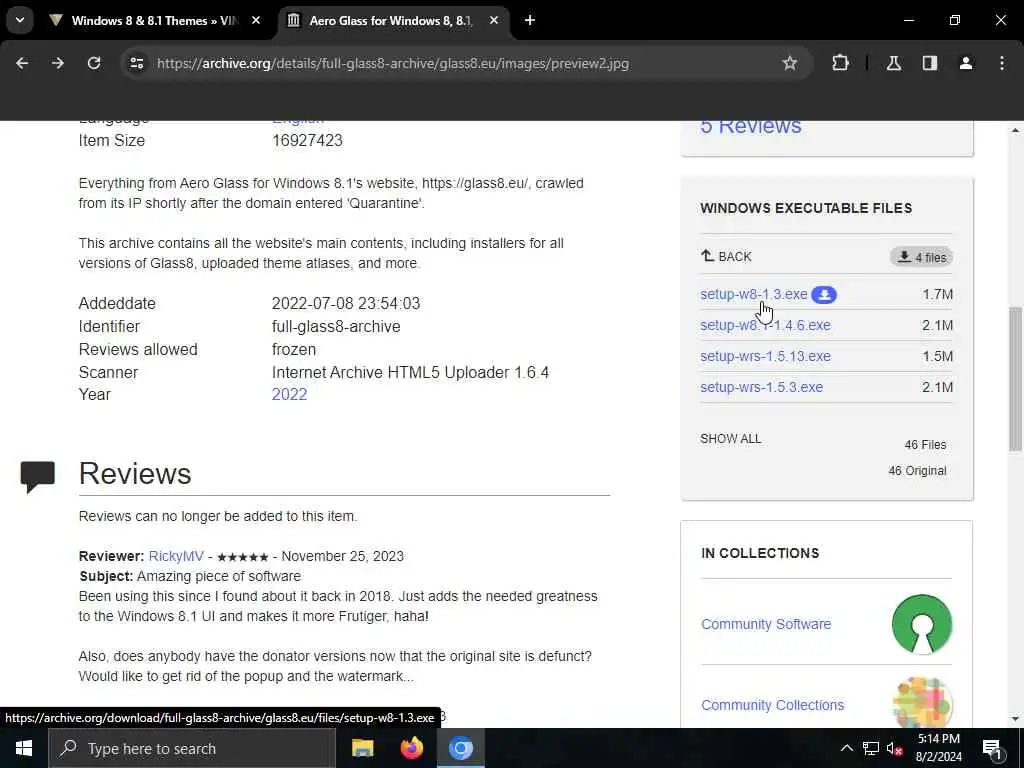1024x768 pixels.
Task: Launch Firefox from the taskbar
Action: (x=411, y=748)
